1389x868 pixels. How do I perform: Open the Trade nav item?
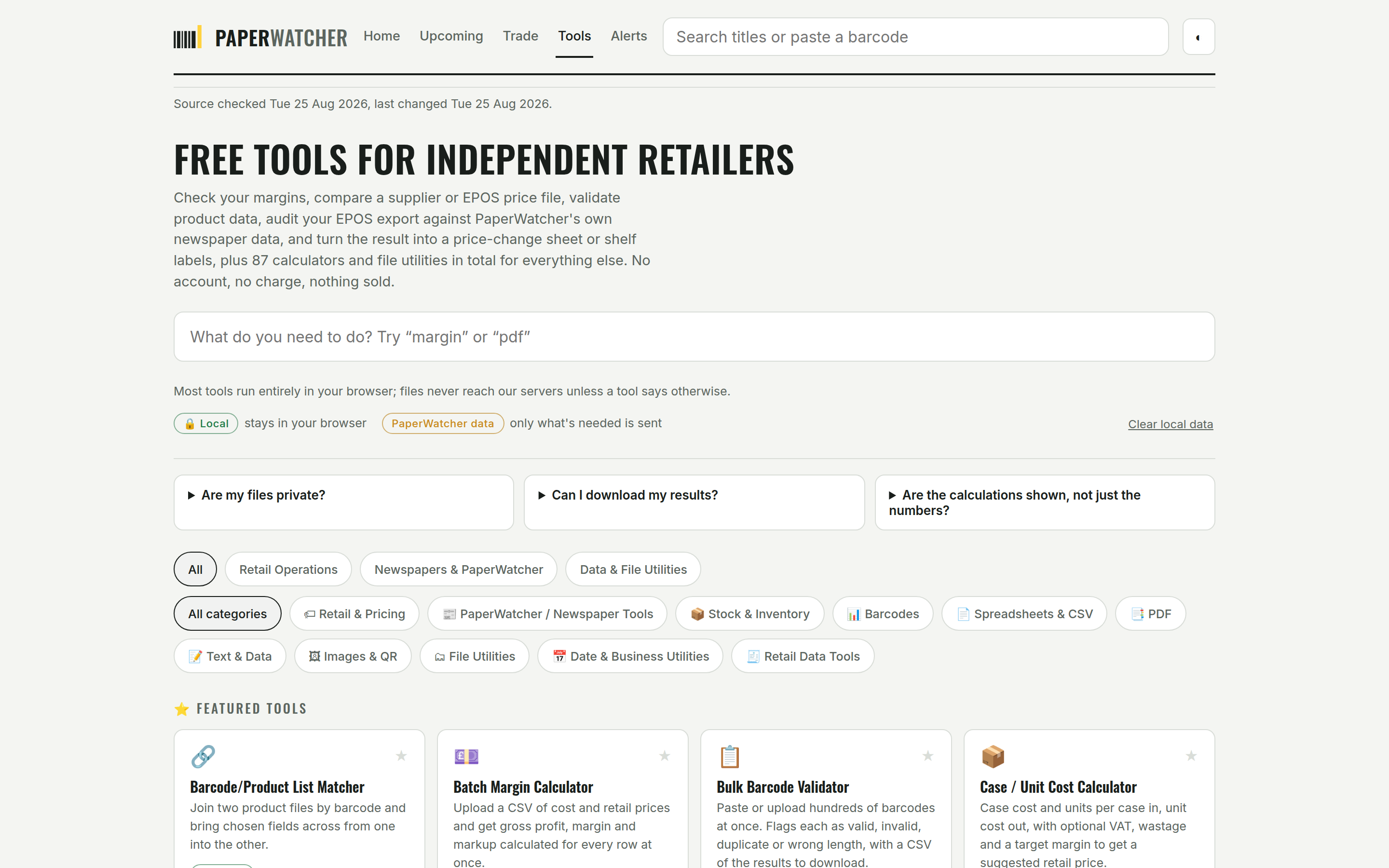coord(520,36)
